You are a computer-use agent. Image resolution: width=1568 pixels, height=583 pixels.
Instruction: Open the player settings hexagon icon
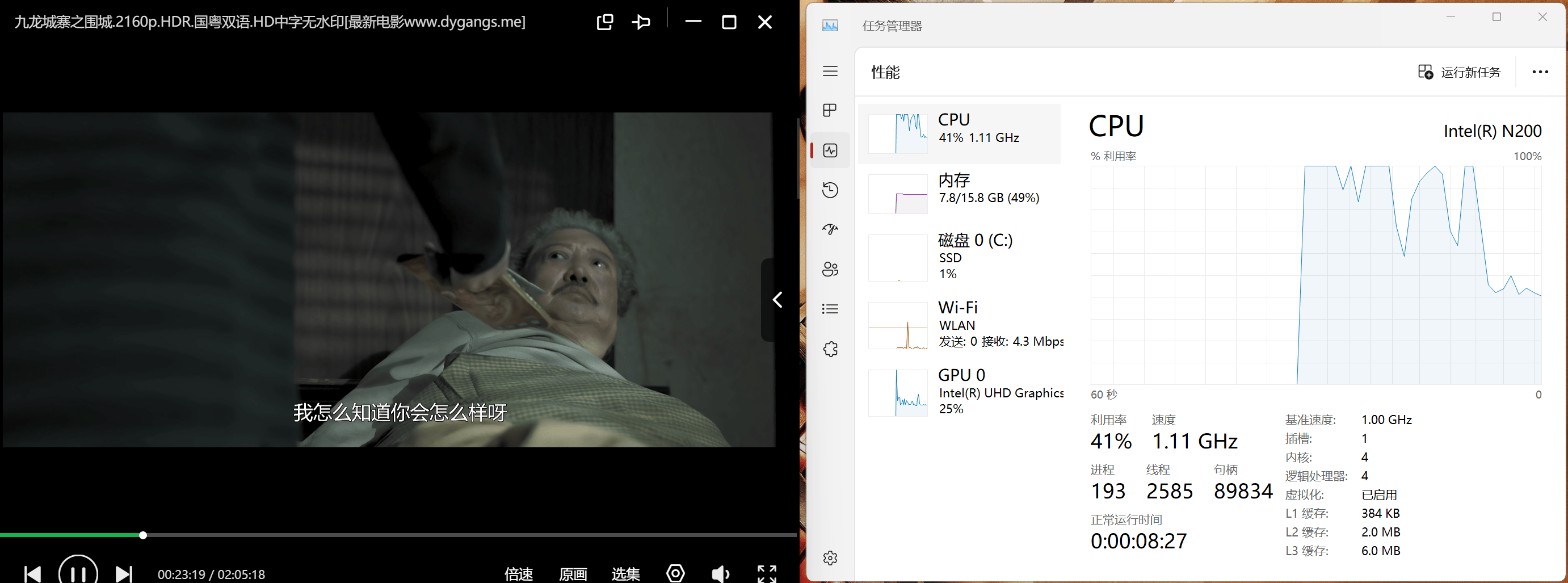(676, 573)
